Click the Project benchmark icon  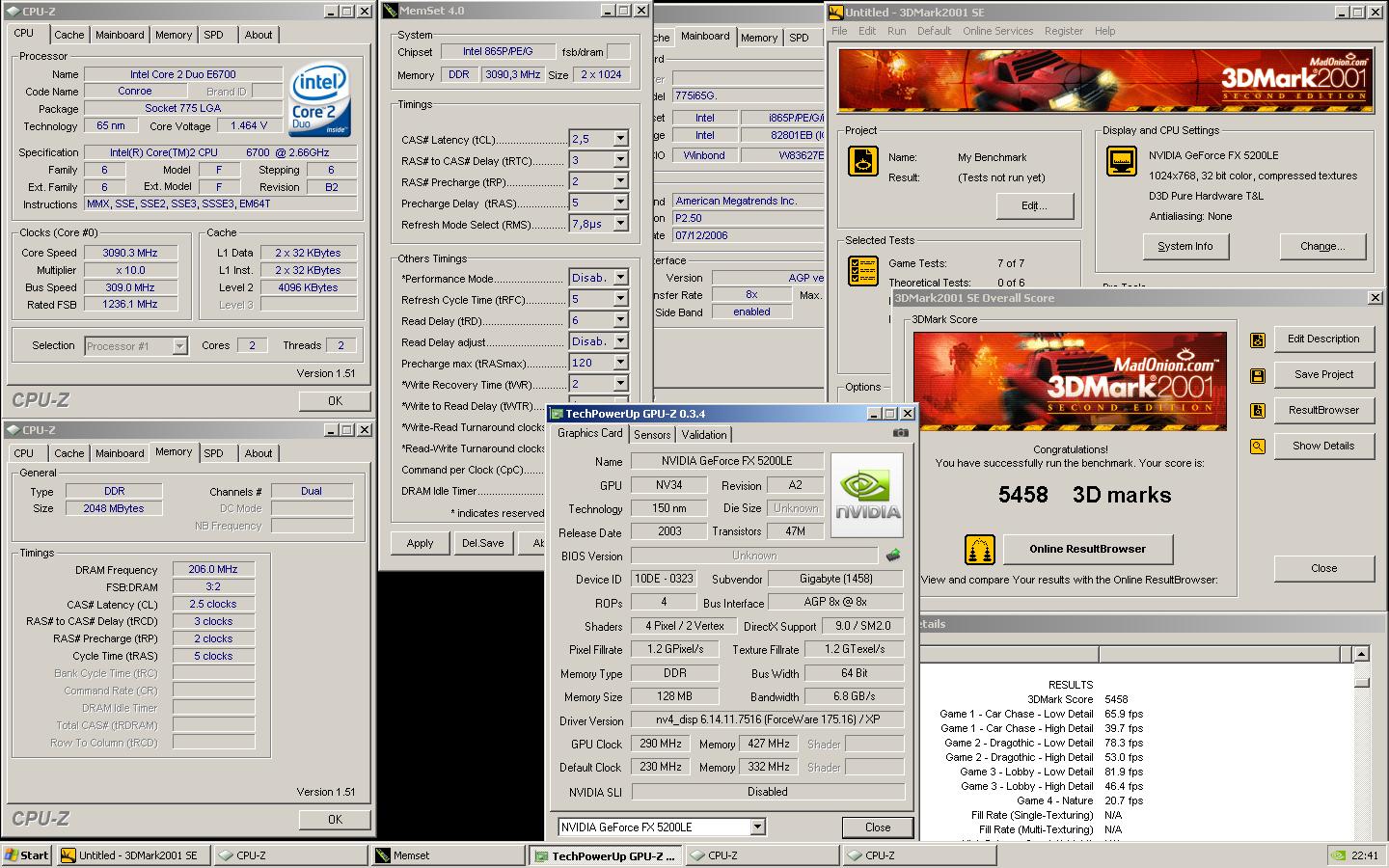point(862,161)
